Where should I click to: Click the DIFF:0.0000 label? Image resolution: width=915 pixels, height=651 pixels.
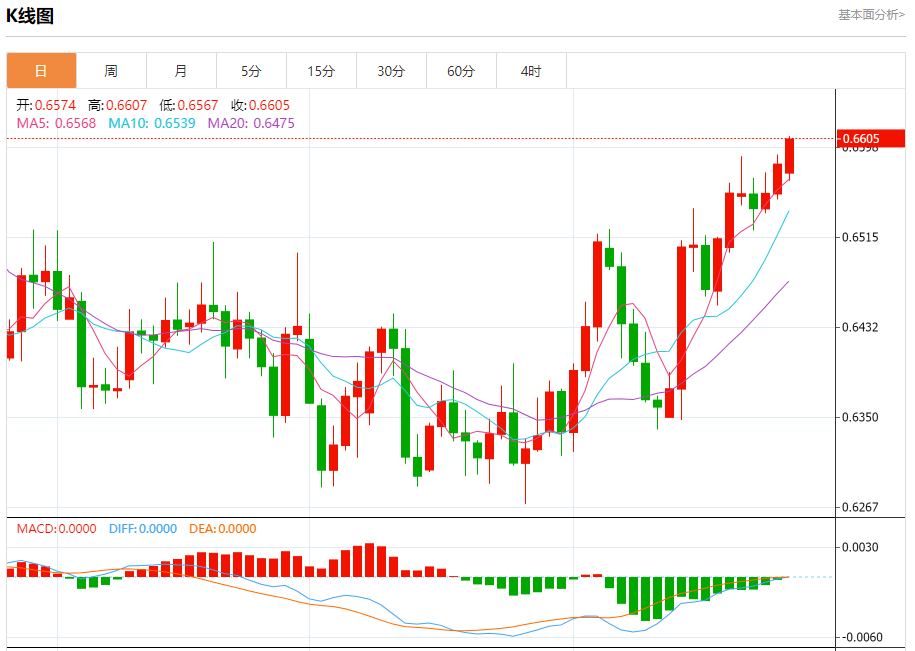pyautogui.click(x=143, y=529)
